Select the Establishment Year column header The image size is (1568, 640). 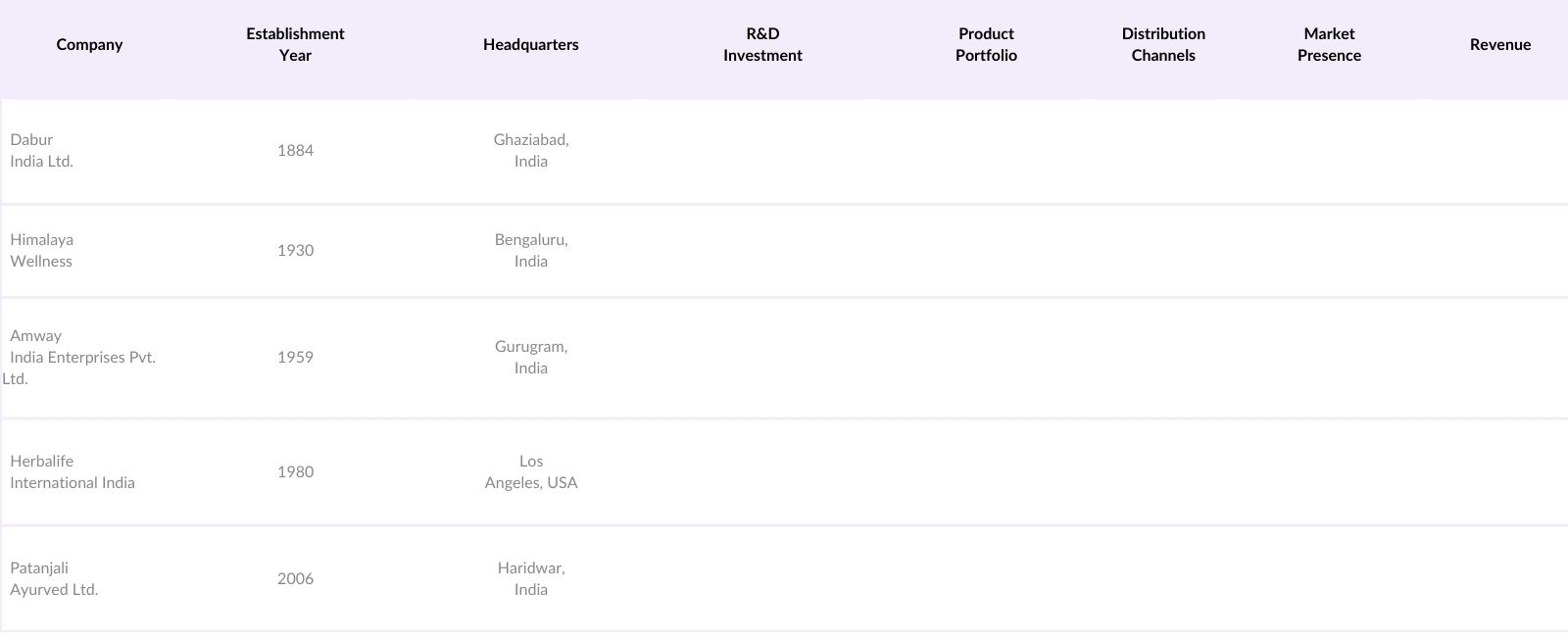(x=295, y=45)
